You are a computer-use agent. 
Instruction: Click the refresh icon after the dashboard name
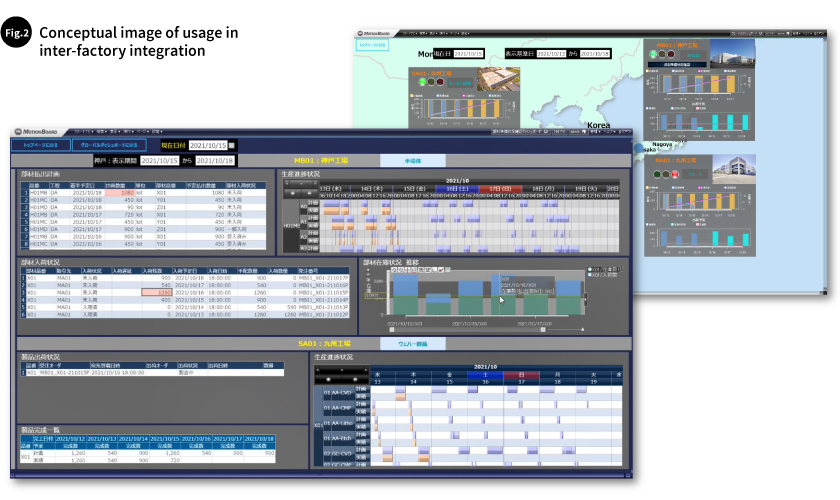tap(546, 131)
